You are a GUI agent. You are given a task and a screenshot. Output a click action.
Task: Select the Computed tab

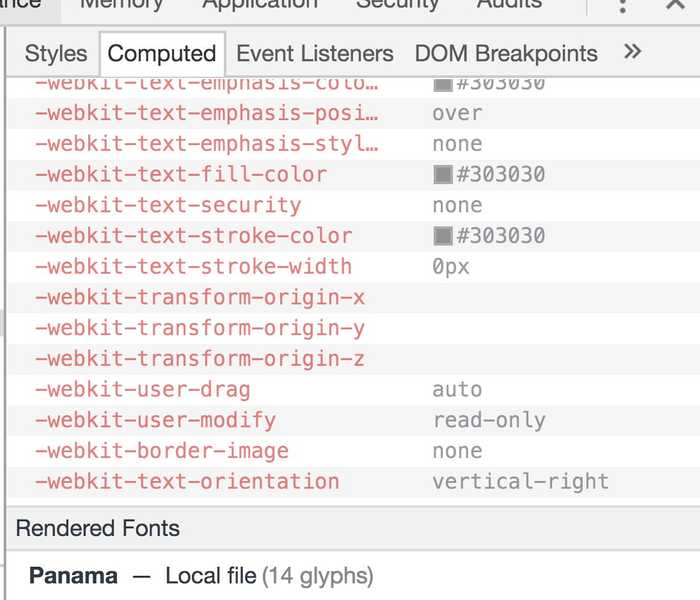tap(162, 54)
